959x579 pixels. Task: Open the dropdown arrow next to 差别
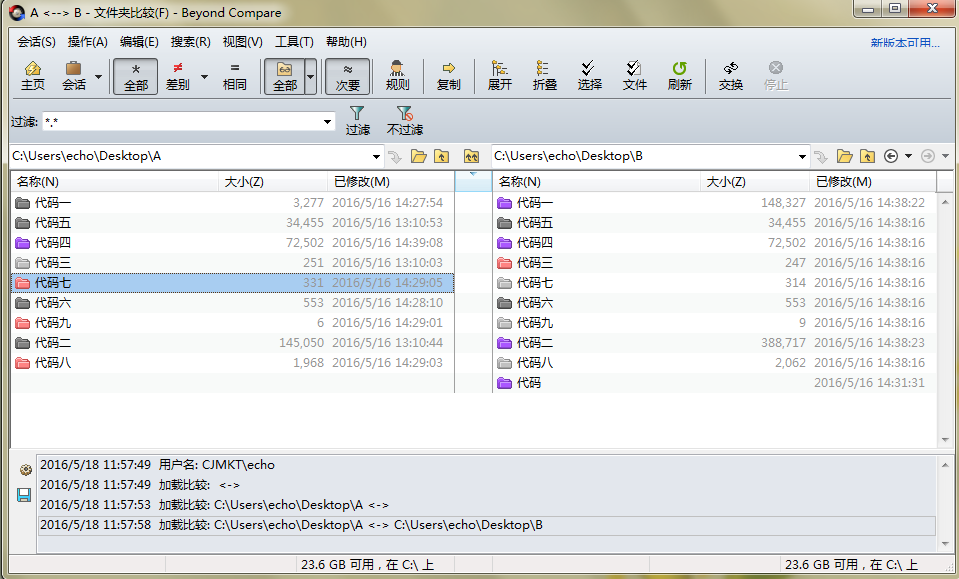[204, 76]
